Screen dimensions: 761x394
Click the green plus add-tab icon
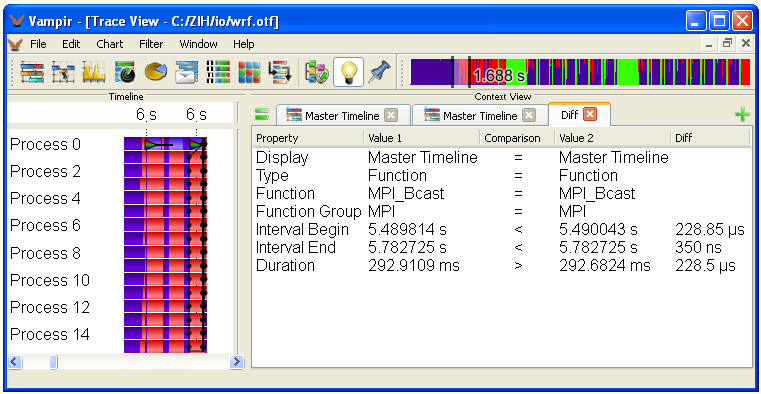click(x=742, y=115)
